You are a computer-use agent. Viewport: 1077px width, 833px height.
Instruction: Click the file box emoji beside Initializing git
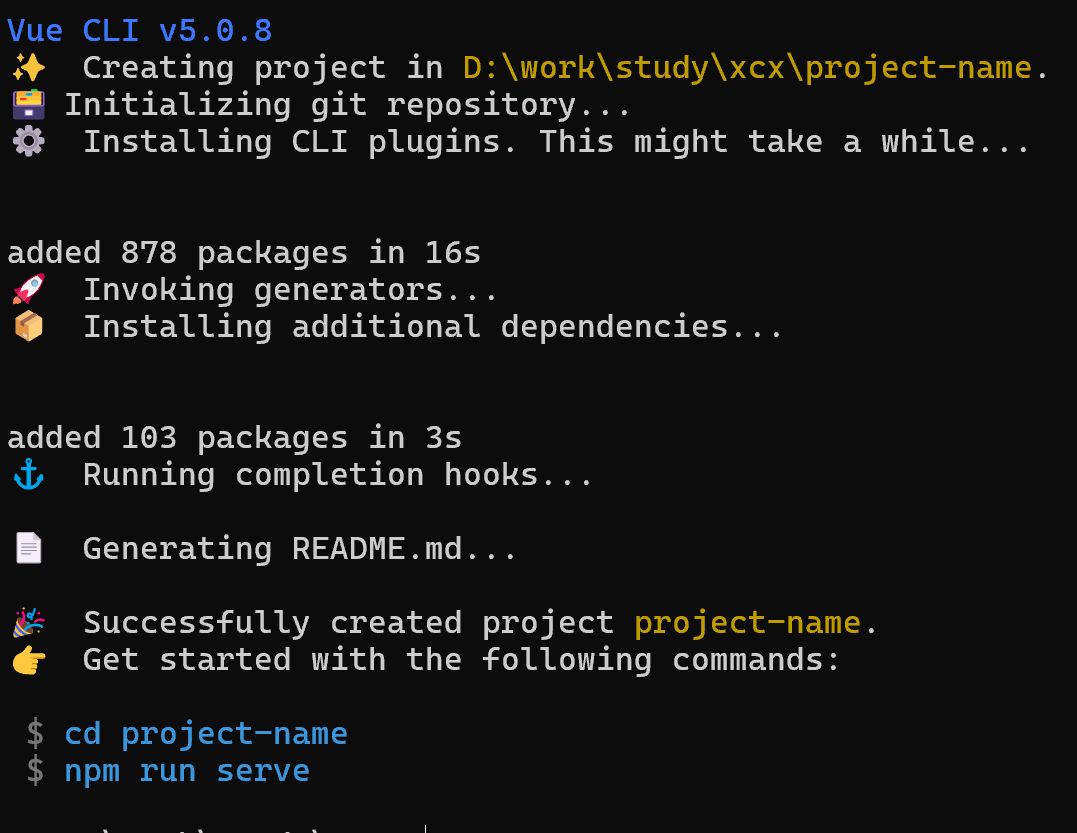(x=29, y=105)
